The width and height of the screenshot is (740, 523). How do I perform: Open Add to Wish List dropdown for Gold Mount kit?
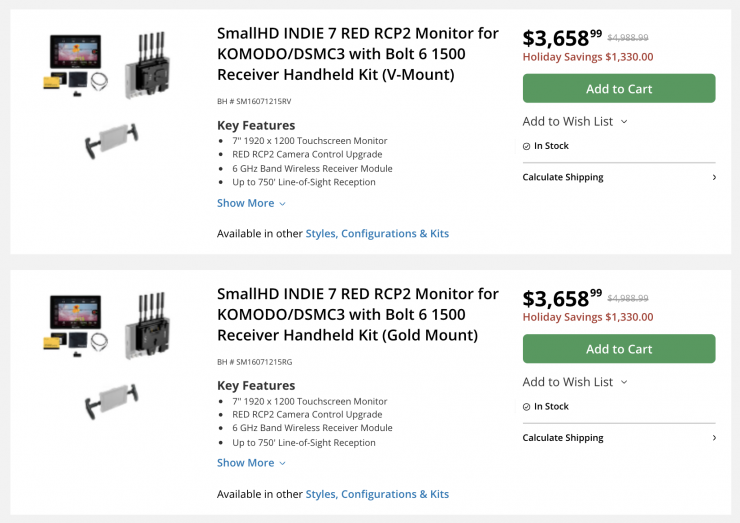(x=575, y=382)
